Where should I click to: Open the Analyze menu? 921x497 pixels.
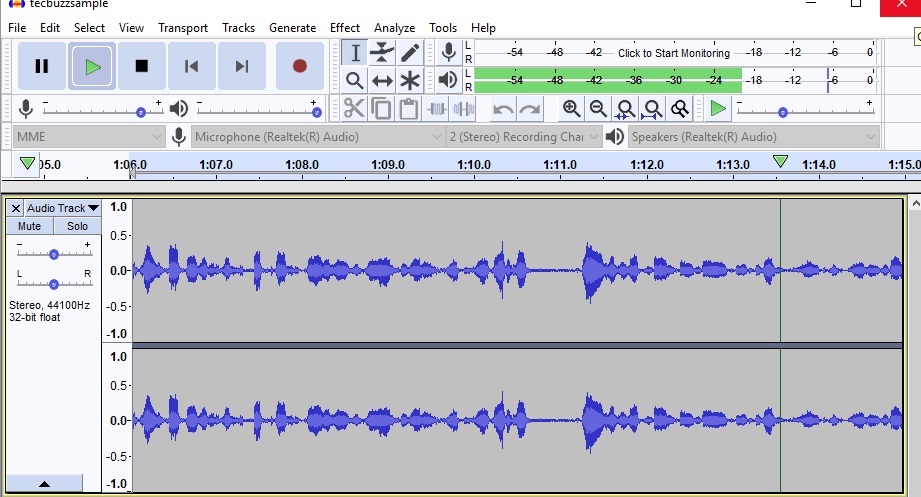pyautogui.click(x=394, y=28)
